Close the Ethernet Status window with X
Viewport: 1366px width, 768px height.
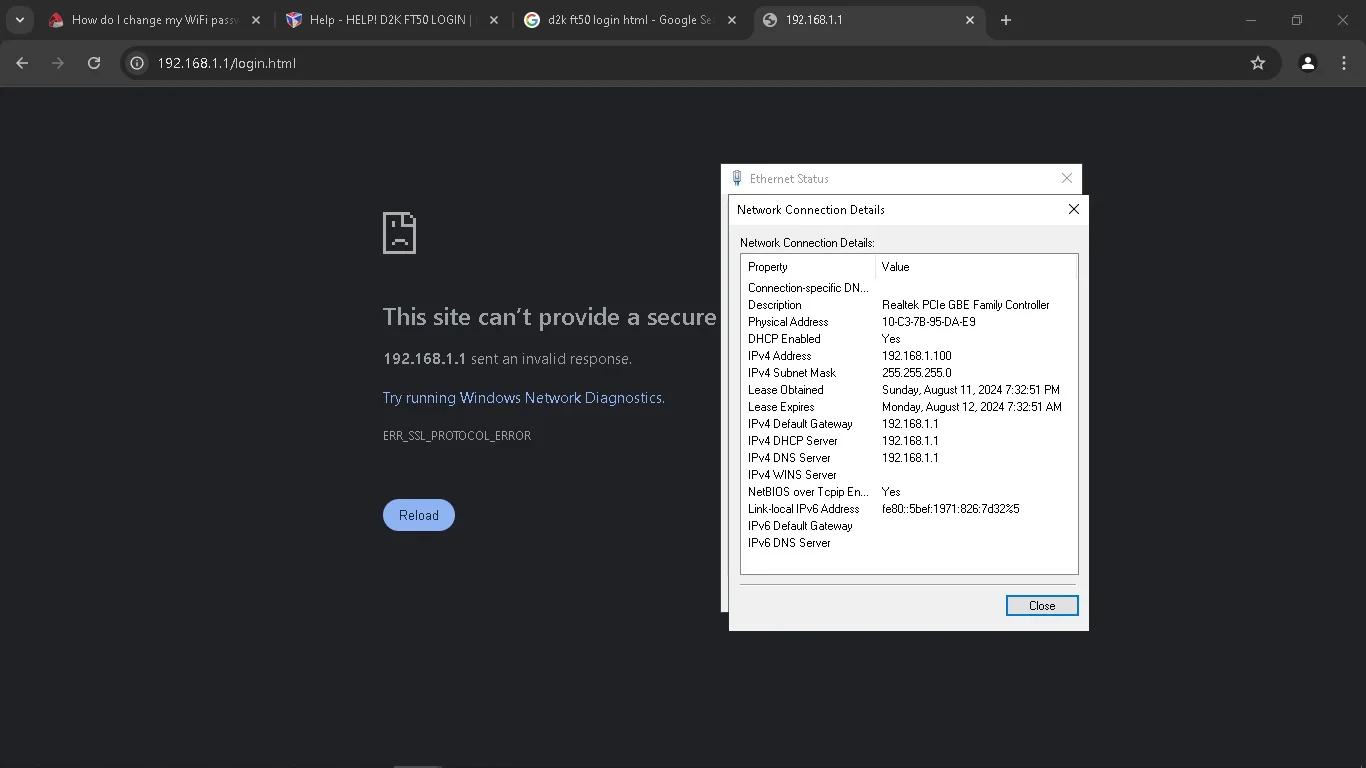tap(1067, 178)
